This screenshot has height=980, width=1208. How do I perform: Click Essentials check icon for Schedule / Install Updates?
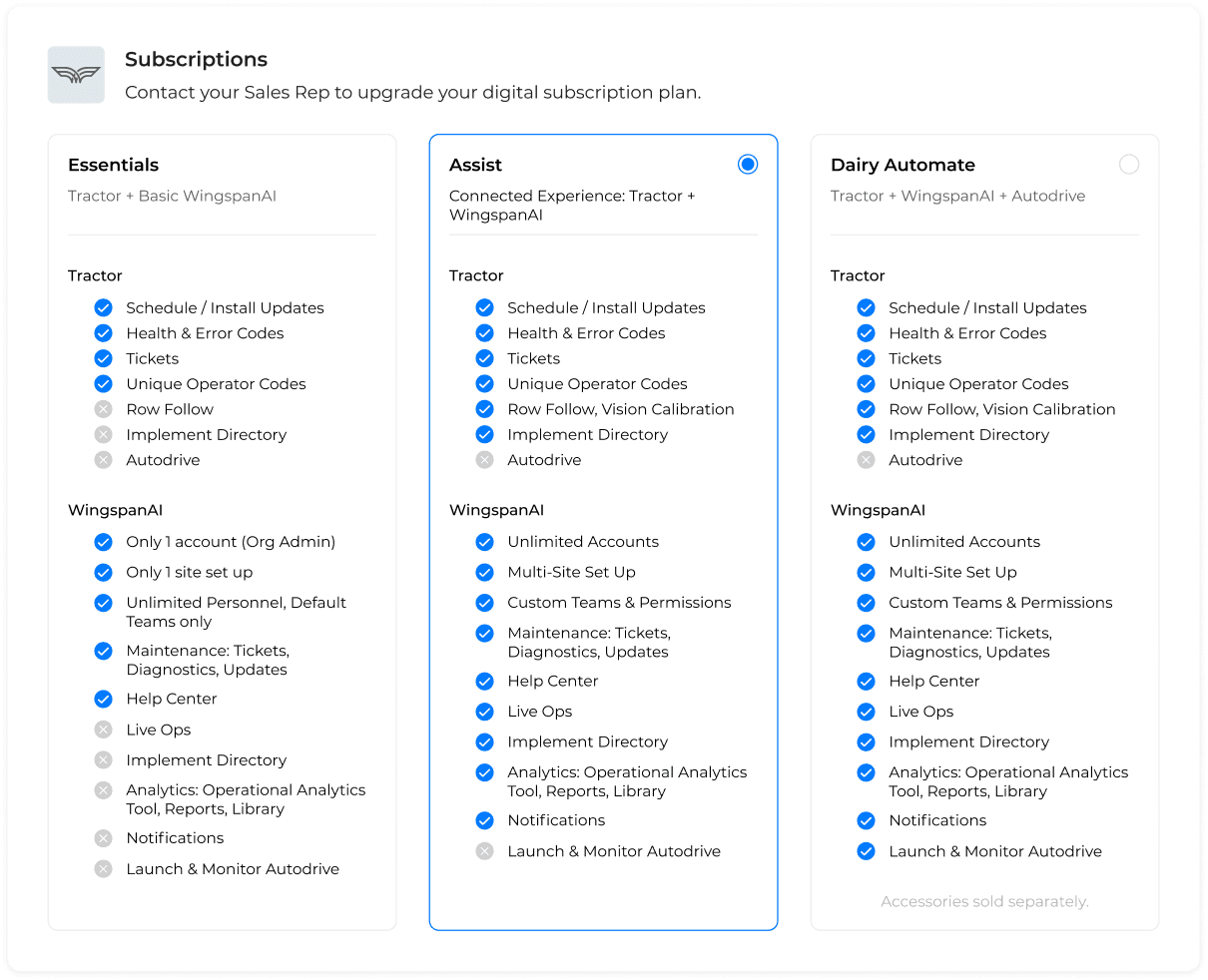click(103, 307)
